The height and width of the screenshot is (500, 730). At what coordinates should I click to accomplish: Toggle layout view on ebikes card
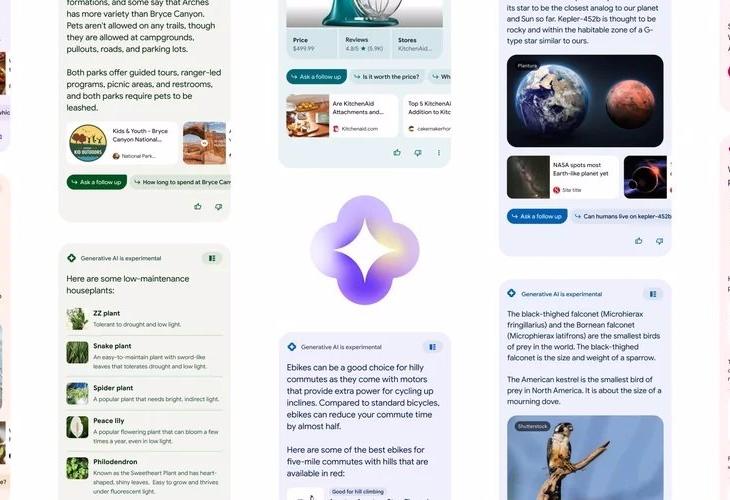[433, 347]
